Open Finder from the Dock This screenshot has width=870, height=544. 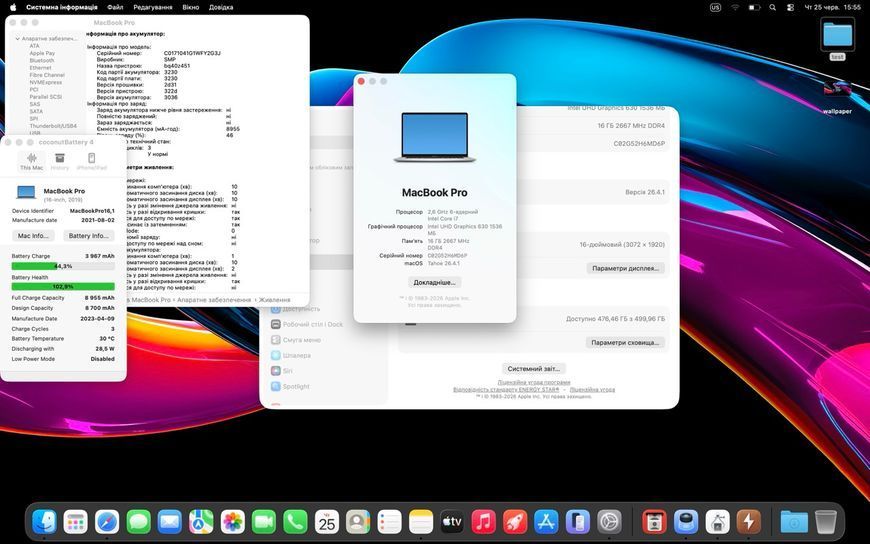click(x=44, y=522)
